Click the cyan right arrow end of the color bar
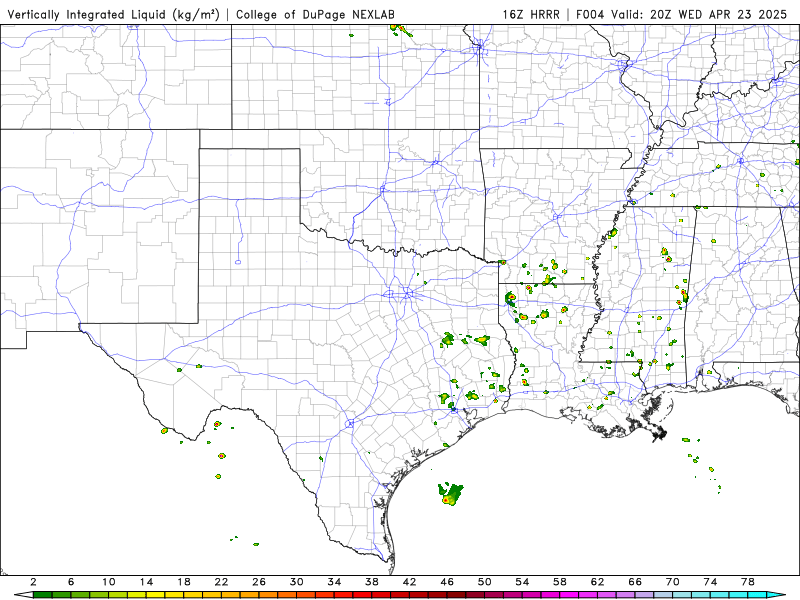 tap(777, 595)
